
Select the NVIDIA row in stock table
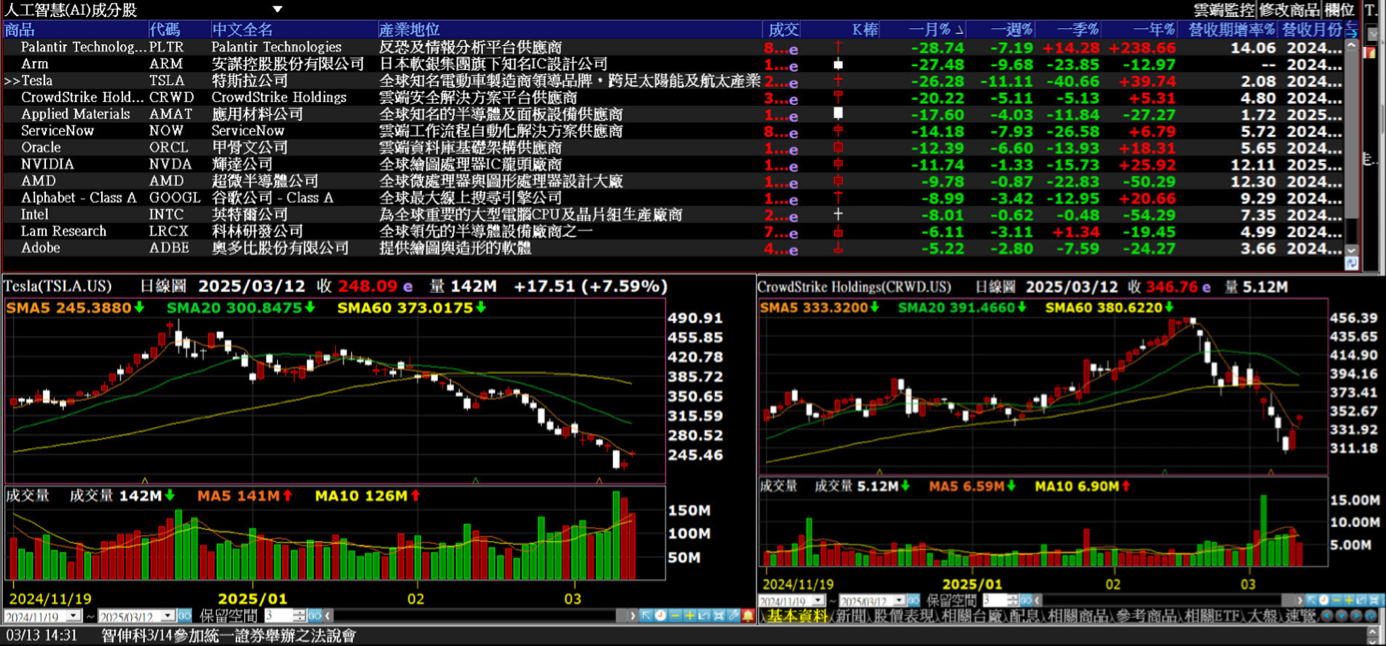[672, 164]
